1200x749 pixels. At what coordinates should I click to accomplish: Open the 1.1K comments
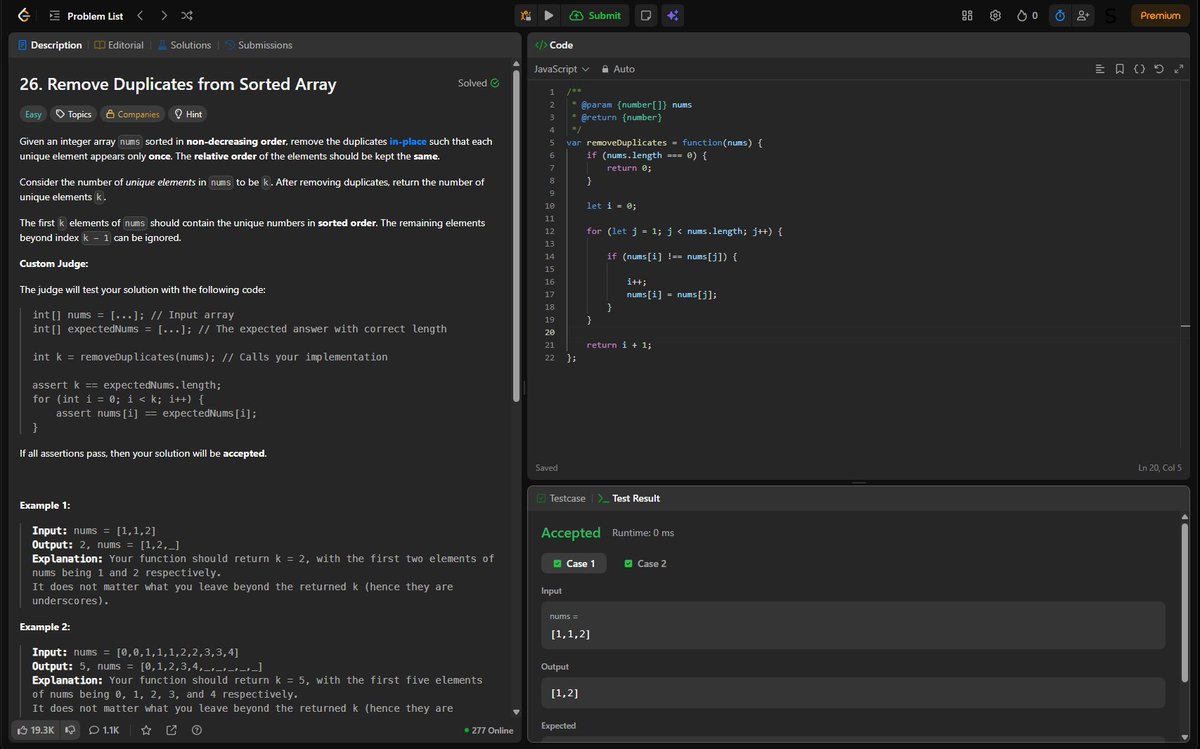tap(104, 730)
